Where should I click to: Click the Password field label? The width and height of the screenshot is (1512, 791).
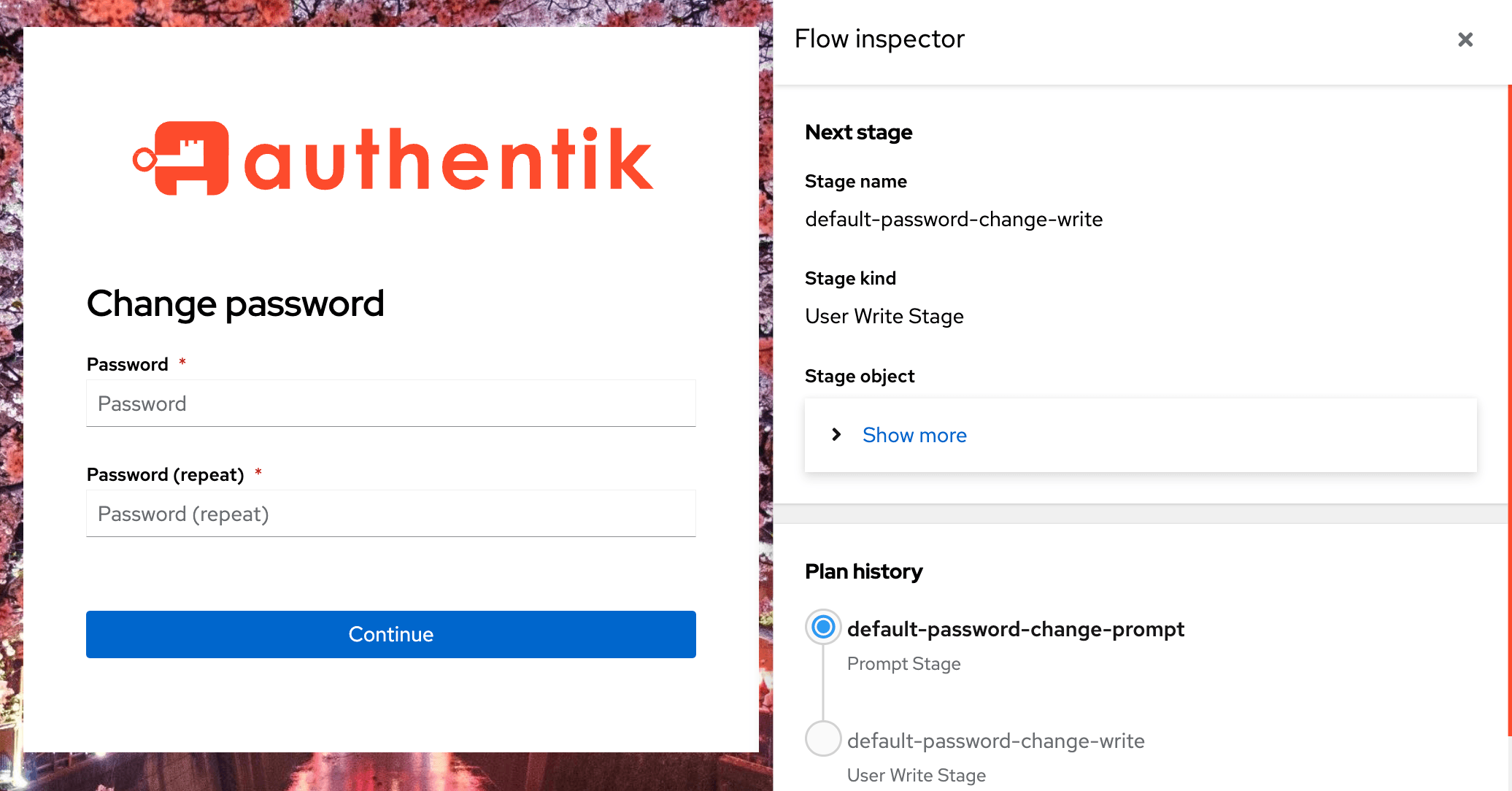(128, 364)
